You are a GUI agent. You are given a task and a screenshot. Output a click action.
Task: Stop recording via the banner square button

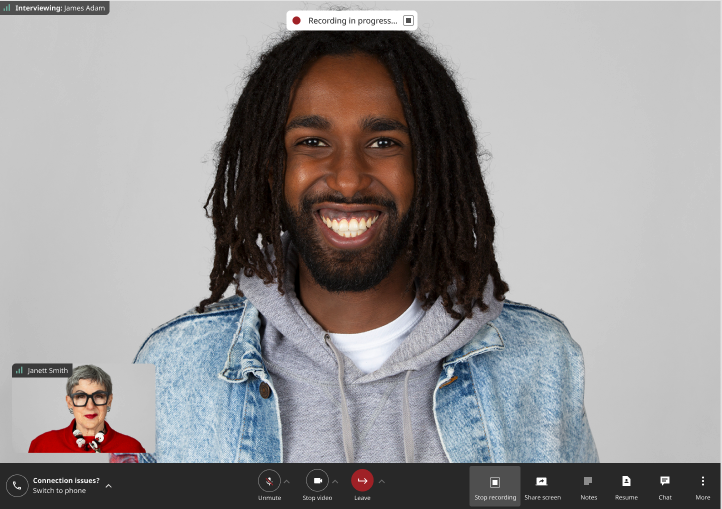(x=408, y=20)
